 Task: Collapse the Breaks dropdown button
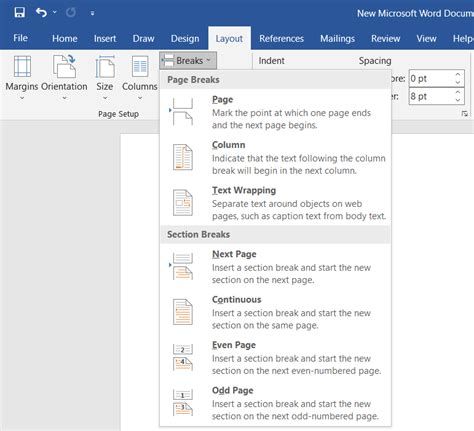pyautogui.click(x=188, y=61)
